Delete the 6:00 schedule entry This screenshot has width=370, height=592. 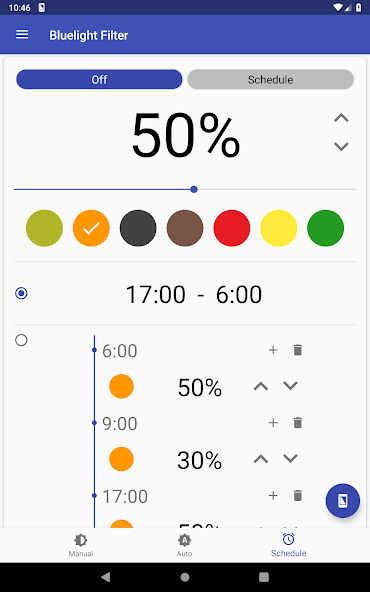(x=298, y=350)
